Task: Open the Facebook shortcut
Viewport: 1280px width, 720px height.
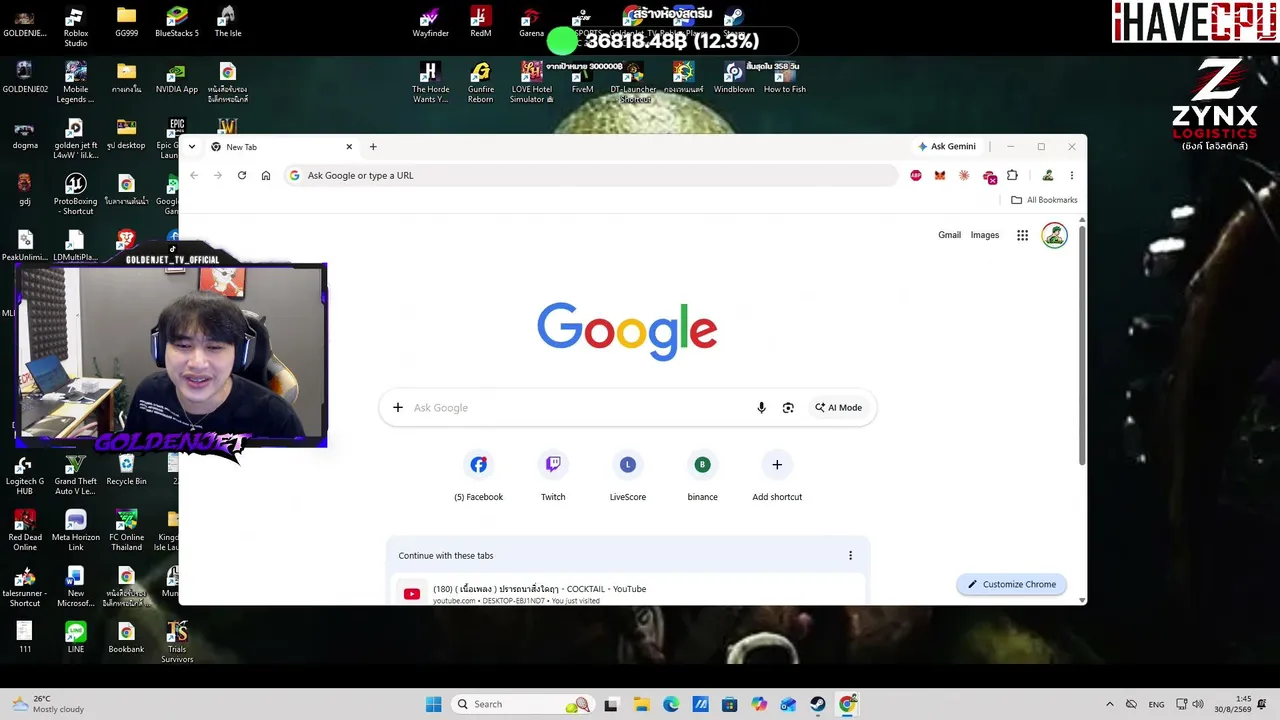Action: click(x=479, y=476)
